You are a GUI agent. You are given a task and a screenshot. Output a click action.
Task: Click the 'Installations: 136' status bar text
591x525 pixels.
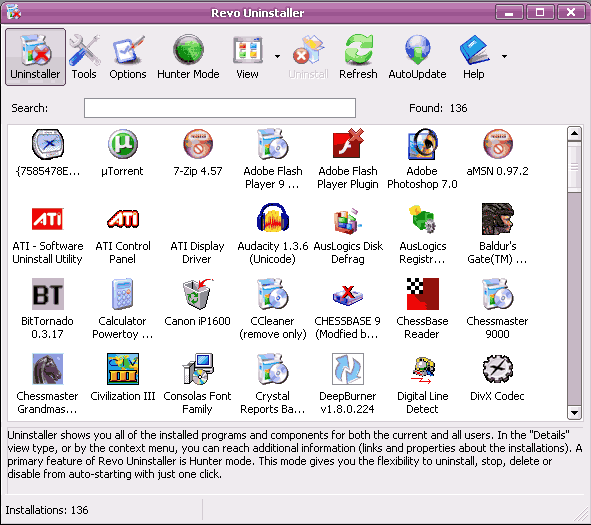[47, 510]
